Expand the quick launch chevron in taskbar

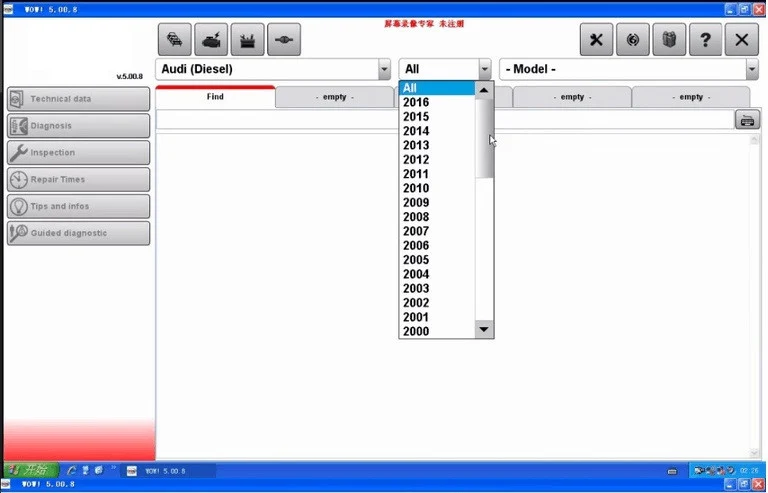coord(113,468)
